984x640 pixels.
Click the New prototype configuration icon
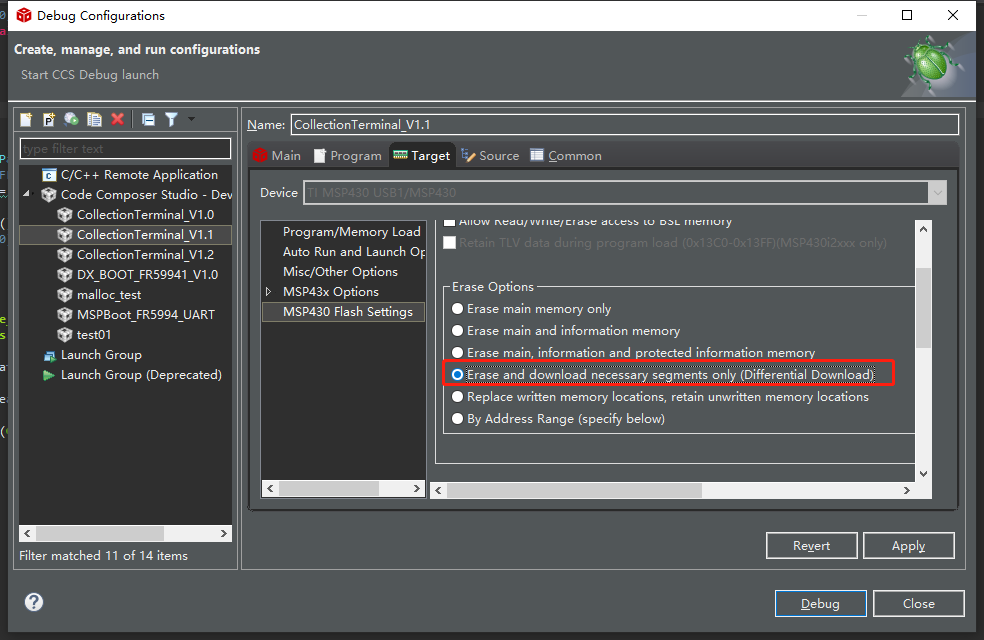[49, 119]
